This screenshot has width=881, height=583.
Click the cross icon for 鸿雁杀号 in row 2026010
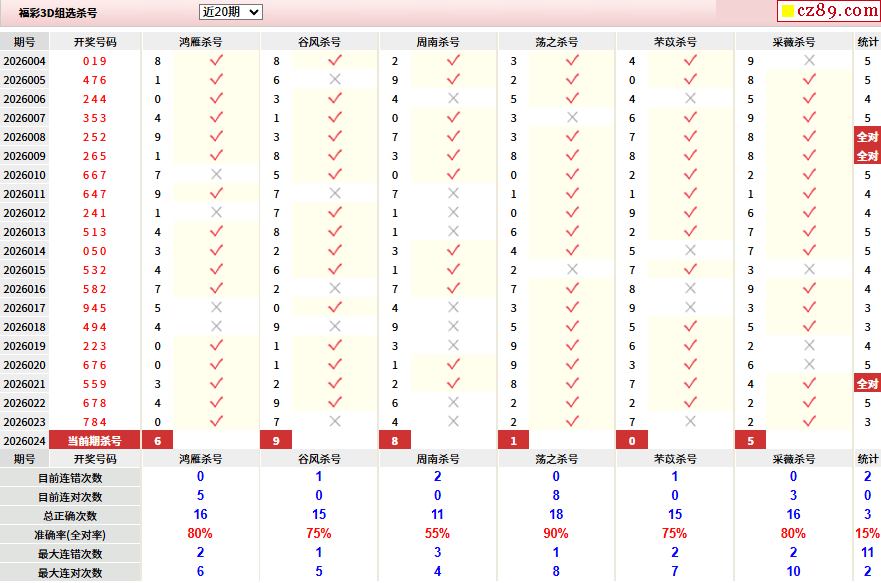(x=216, y=175)
